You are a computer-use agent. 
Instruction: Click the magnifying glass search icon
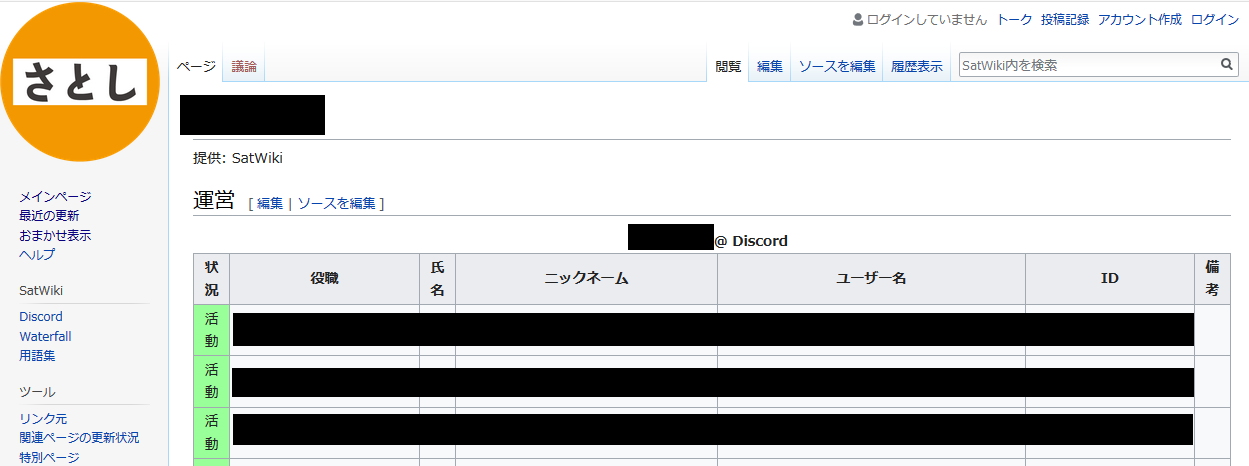pos(1227,65)
